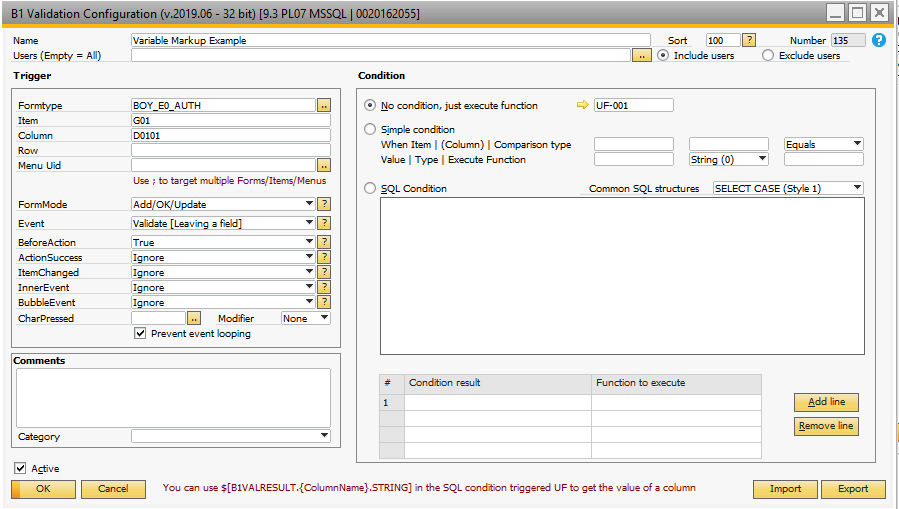
Task: Click the Simple condition Execute Function field
Action: click(824, 159)
